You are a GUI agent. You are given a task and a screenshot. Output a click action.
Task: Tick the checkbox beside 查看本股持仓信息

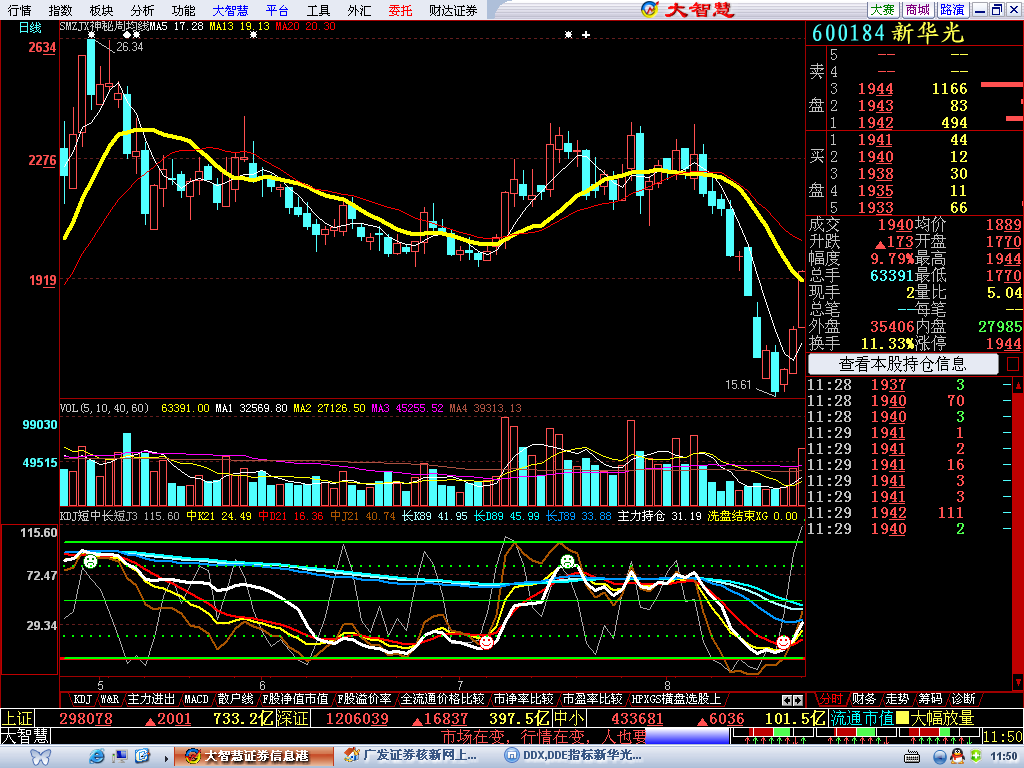1013,364
